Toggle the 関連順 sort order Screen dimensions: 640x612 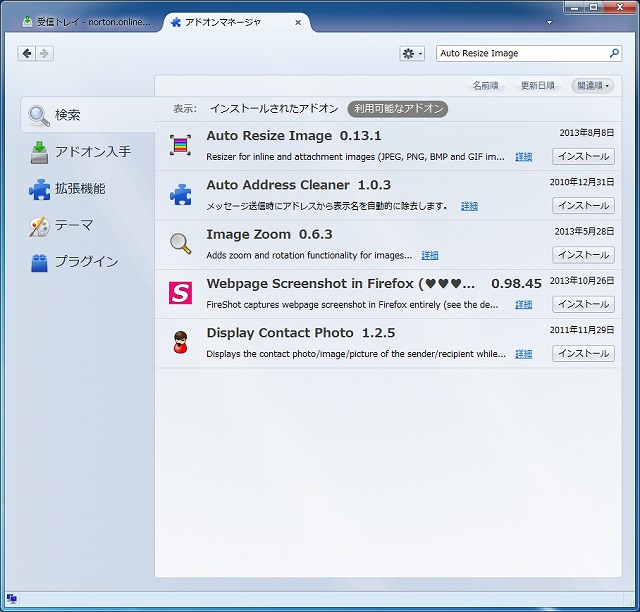click(x=593, y=86)
